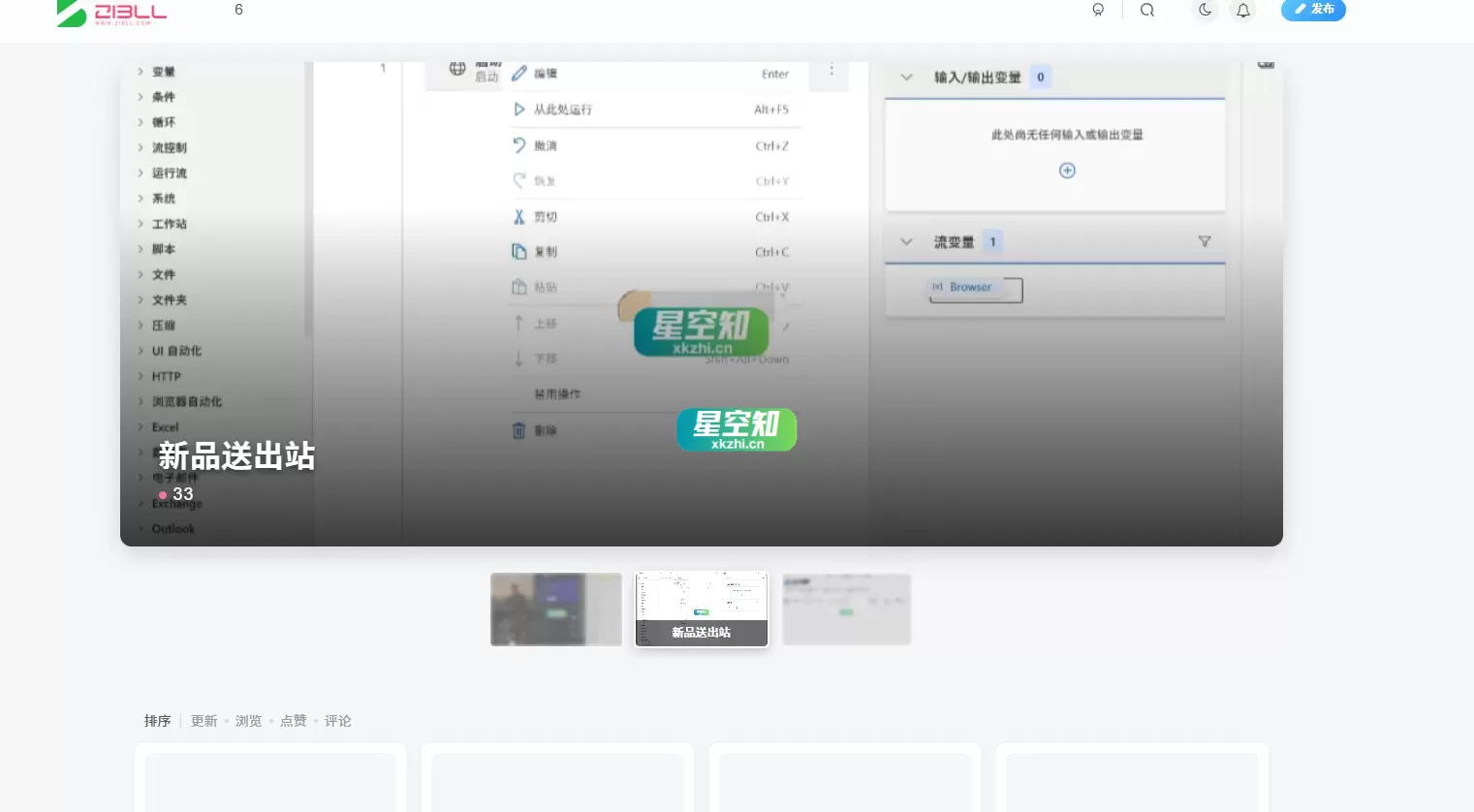This screenshot has height=812, width=1474.
Task: Click the filter funnel icon in 流变量 panel
Action: click(x=1204, y=241)
